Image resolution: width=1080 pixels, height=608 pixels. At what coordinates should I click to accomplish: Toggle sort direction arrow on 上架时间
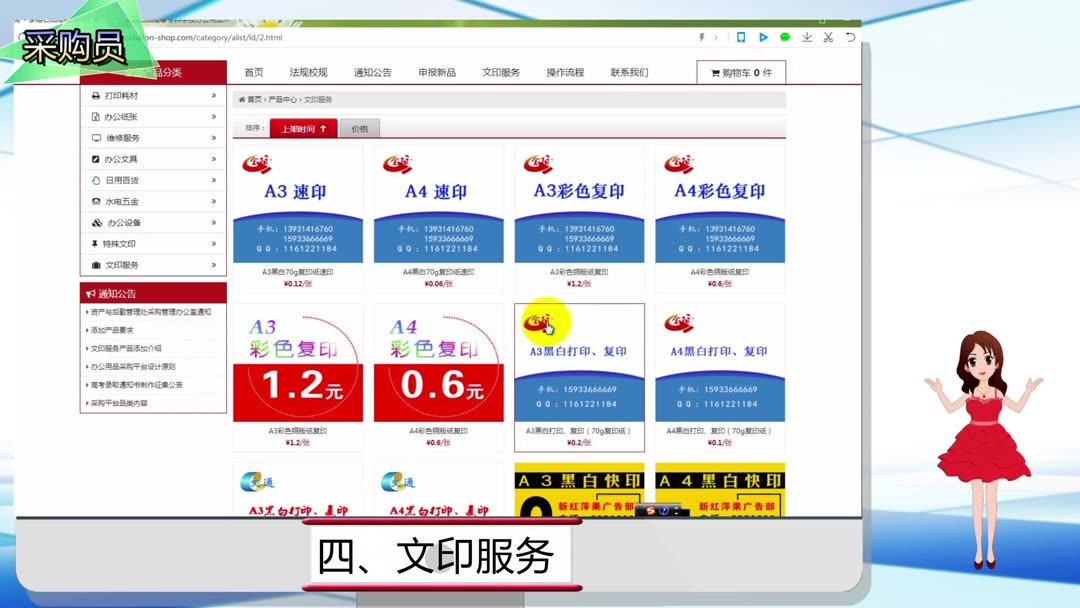tap(324, 128)
